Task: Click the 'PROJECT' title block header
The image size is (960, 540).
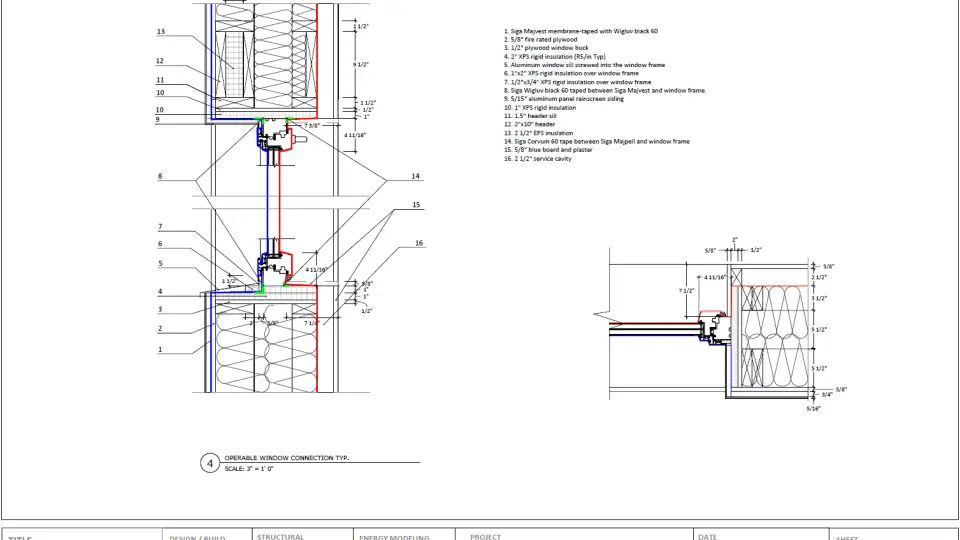Action: 485,537
